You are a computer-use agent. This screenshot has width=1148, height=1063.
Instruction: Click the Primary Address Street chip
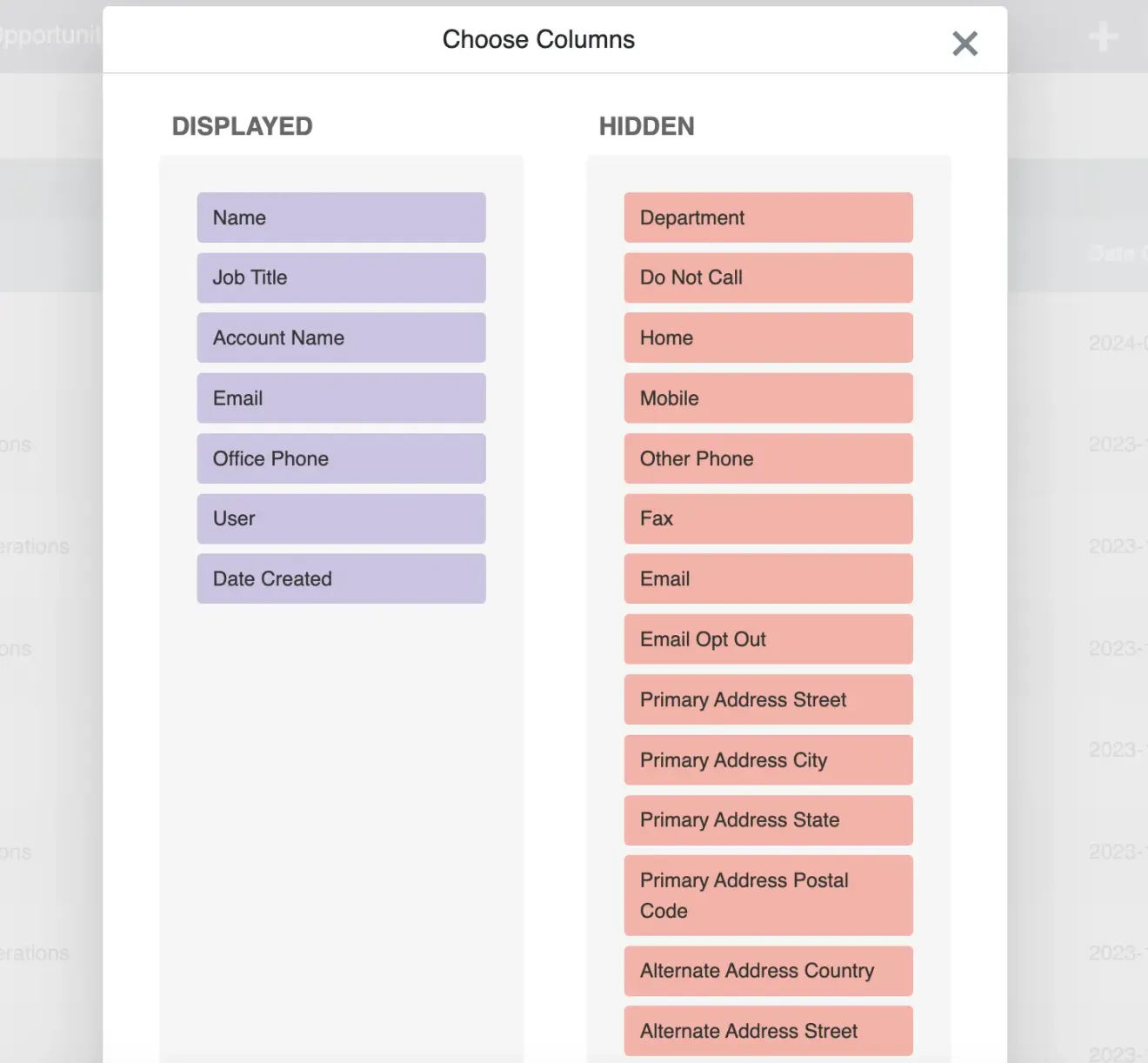(x=768, y=699)
